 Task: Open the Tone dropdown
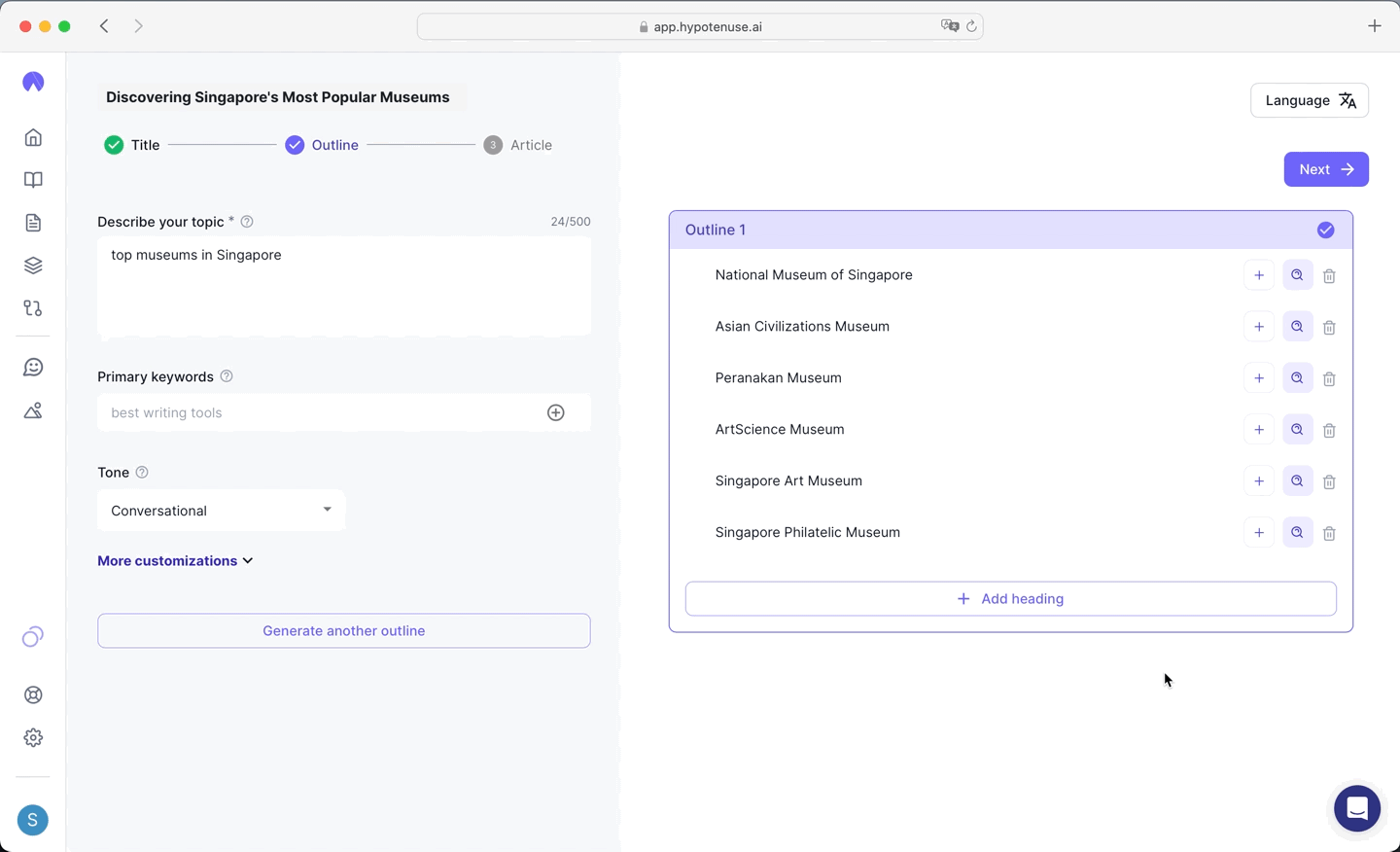click(221, 511)
